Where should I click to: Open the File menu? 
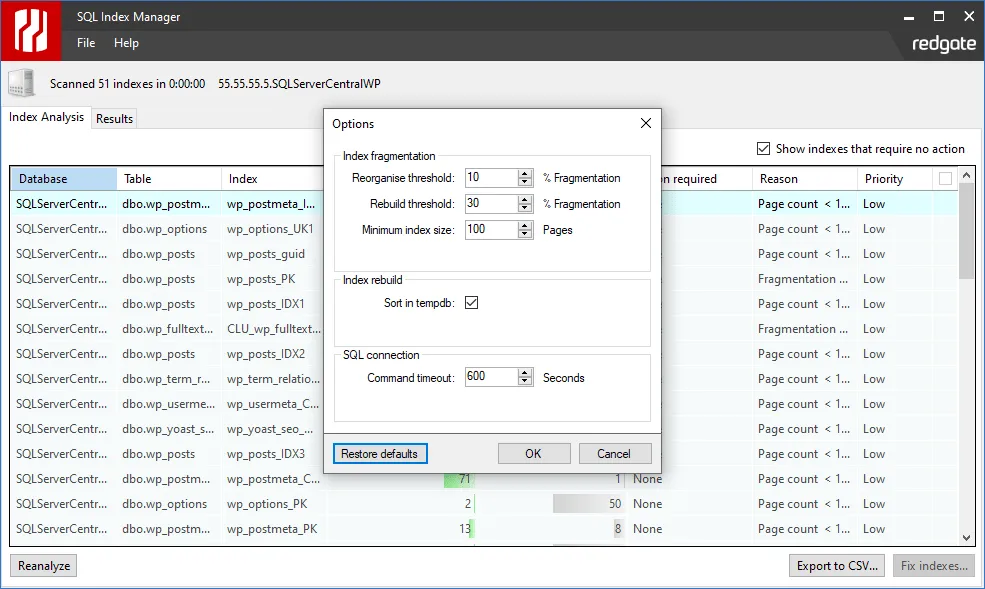pyautogui.click(x=86, y=43)
